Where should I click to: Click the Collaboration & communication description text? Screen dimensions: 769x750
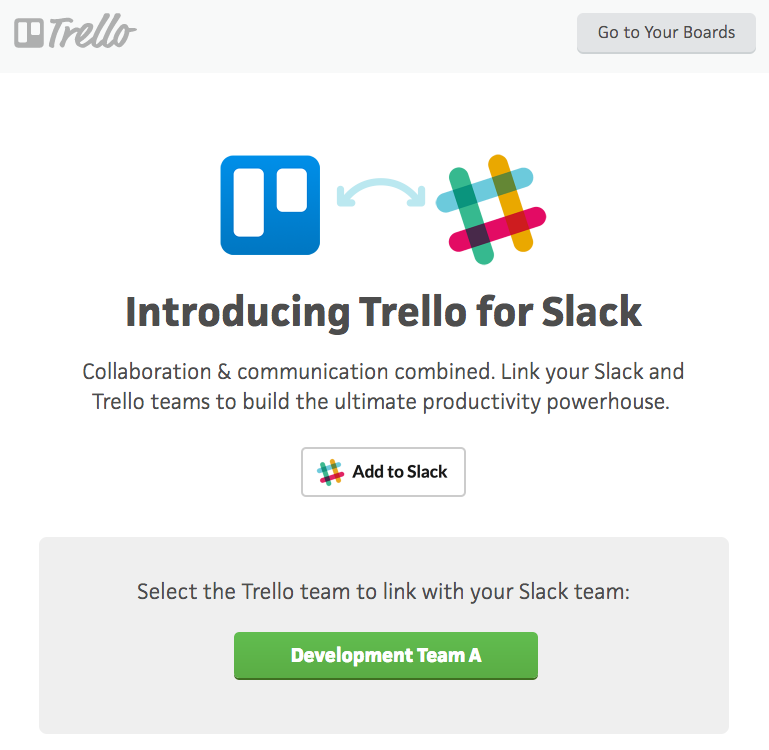click(x=383, y=387)
